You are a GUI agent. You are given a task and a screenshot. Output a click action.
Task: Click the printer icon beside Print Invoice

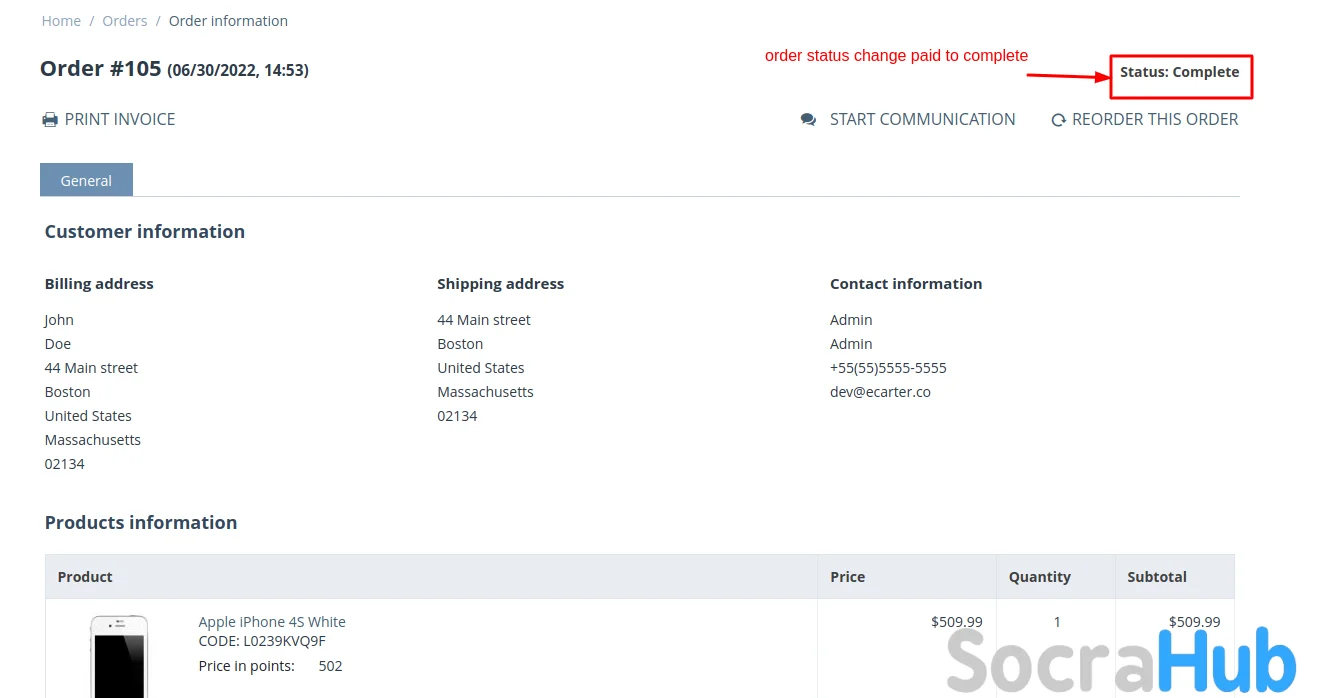pyautogui.click(x=50, y=120)
